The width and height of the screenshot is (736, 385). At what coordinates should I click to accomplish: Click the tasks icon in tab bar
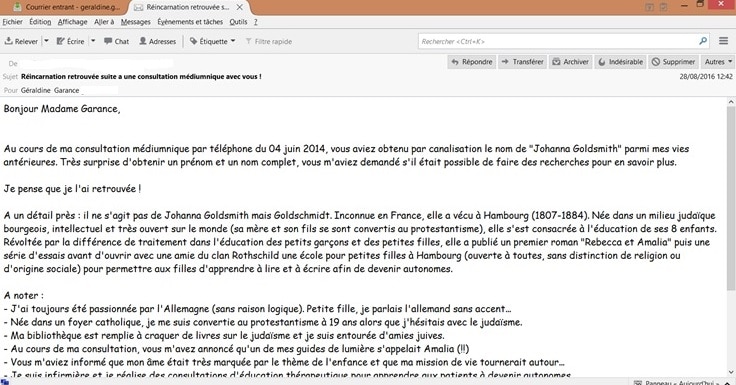click(664, 7)
